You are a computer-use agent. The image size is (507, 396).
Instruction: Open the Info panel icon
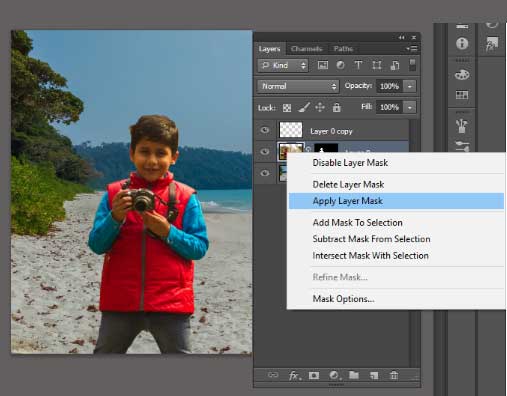click(462, 43)
